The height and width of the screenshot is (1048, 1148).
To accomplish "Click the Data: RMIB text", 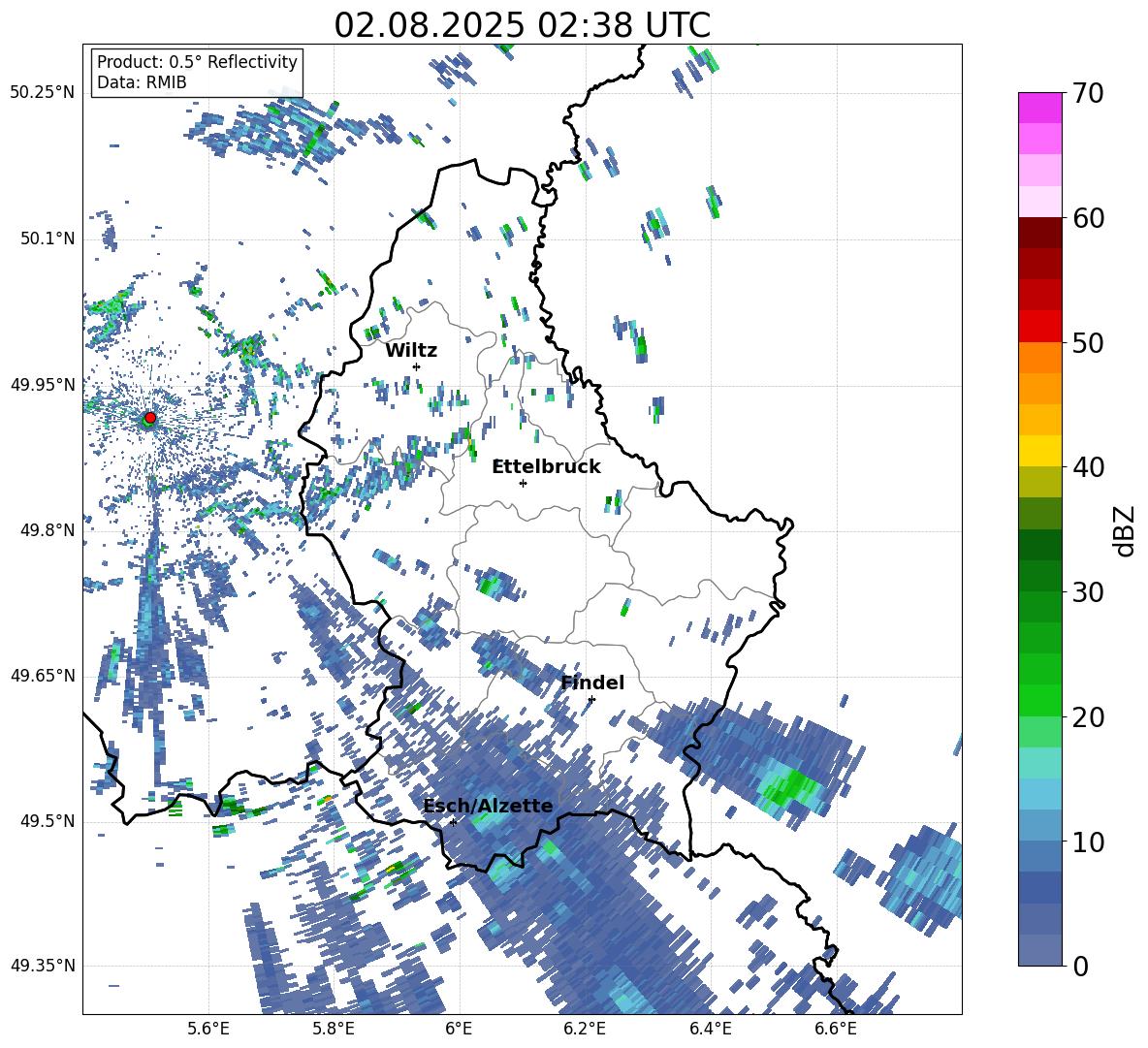I will [142, 82].
